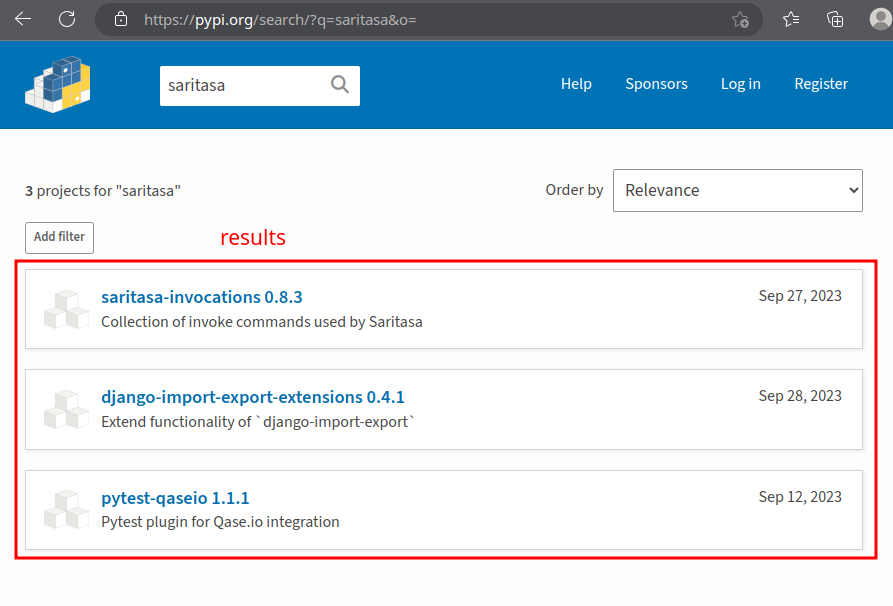Click the package icon beside pytest-qaseio
893x606 pixels.
67,510
